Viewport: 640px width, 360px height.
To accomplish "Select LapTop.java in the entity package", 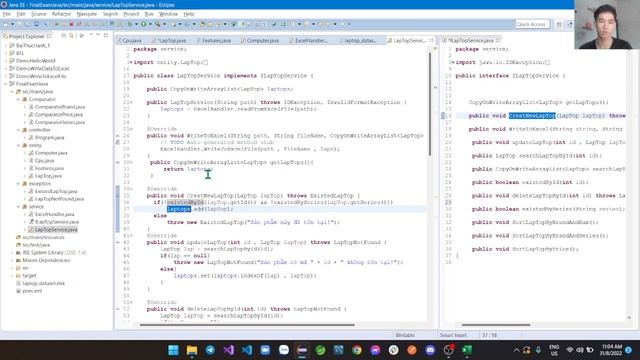I will pos(48,176).
